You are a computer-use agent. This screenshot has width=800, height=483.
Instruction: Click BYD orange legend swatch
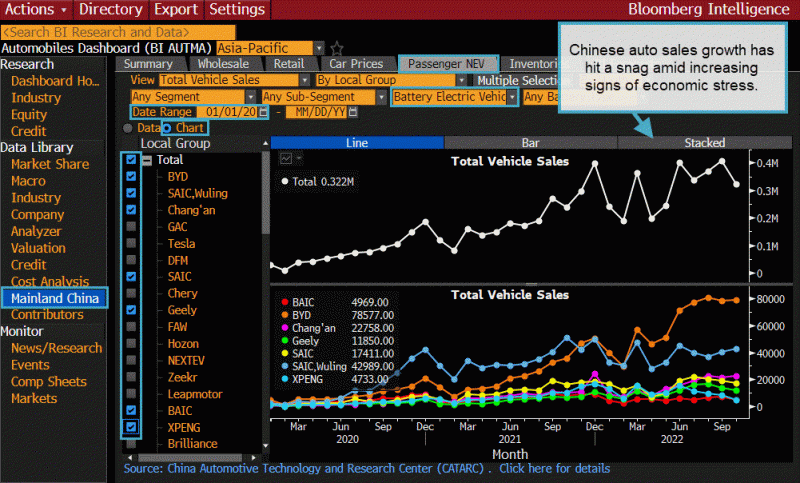click(285, 315)
